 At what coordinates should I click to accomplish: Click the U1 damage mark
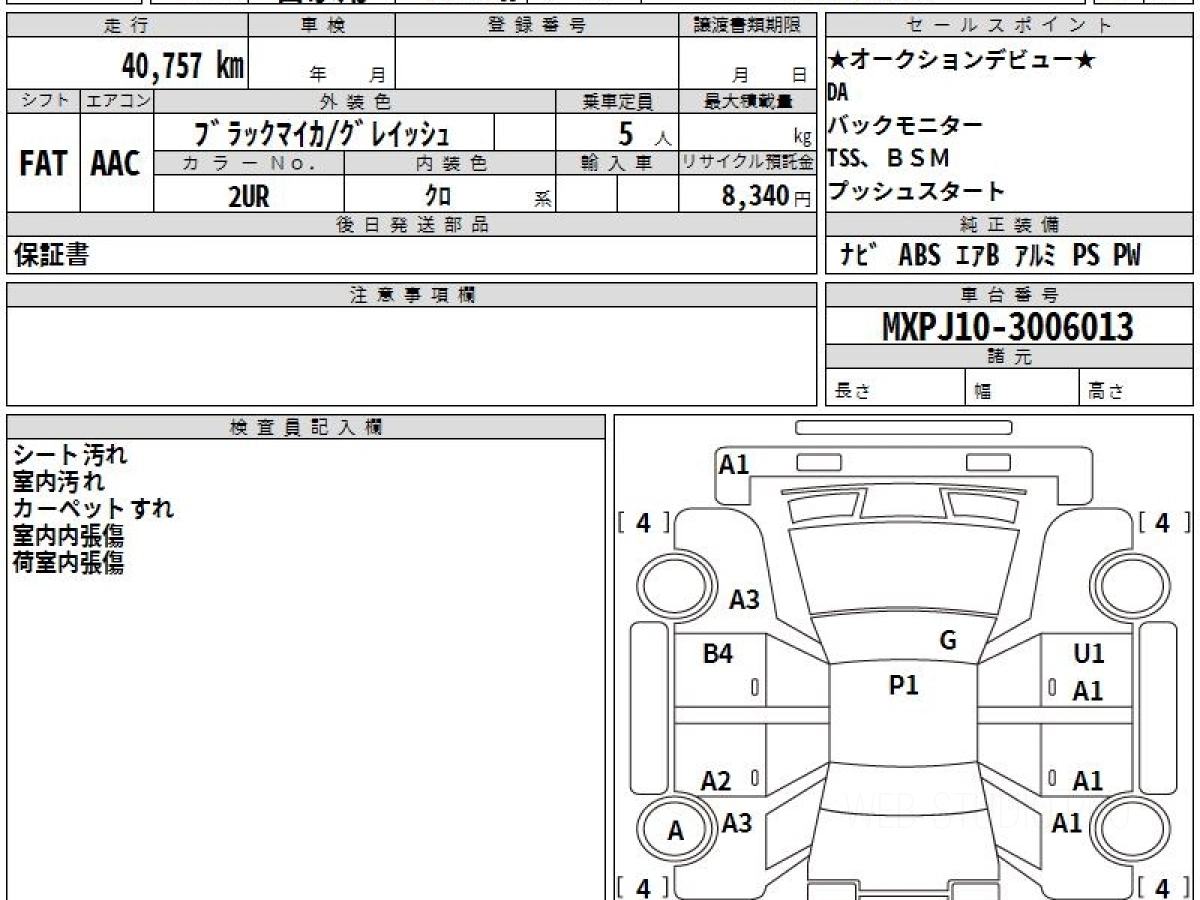tap(1089, 654)
